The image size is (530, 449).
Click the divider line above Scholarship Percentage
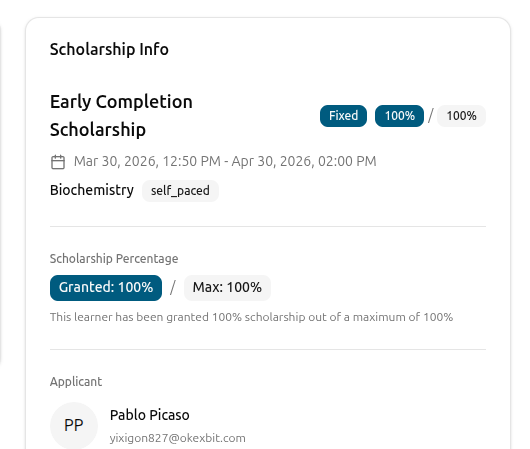pos(268,227)
